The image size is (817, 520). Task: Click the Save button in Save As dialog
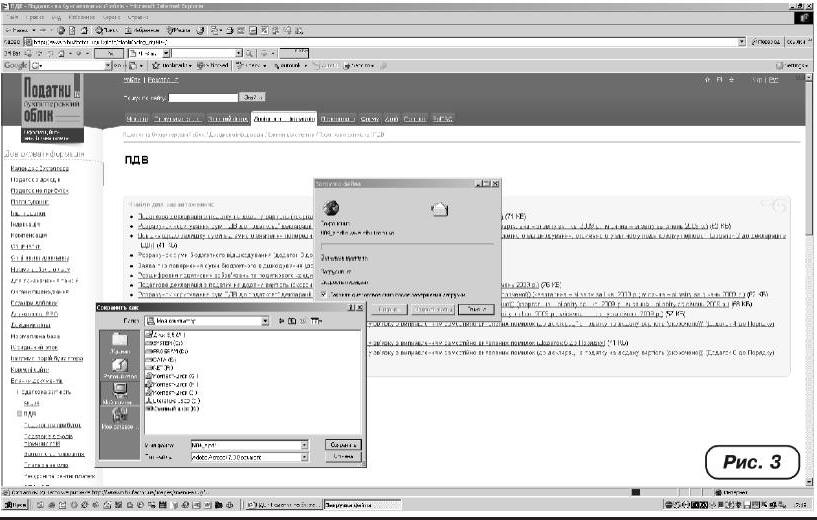point(343,443)
